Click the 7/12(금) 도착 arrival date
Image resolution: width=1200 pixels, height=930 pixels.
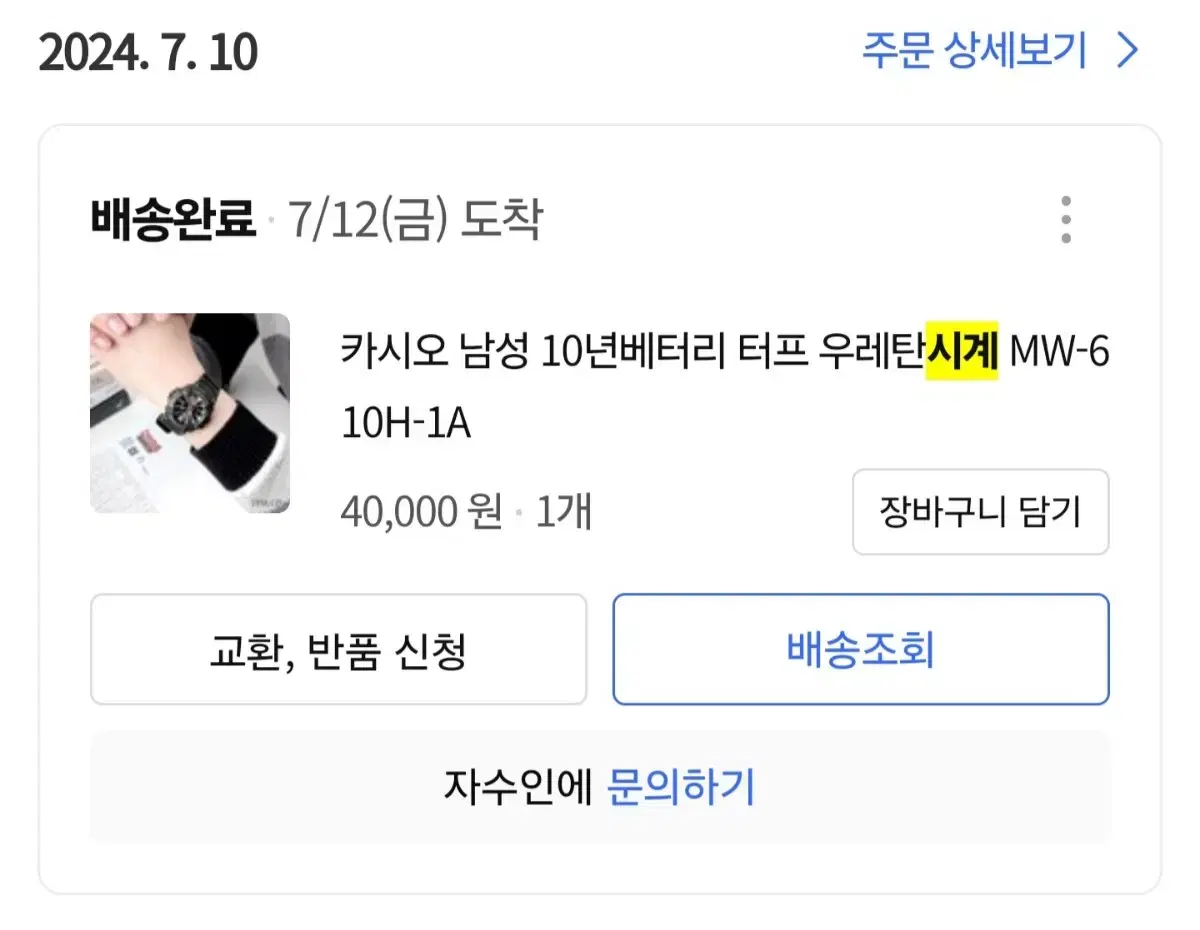pos(414,220)
